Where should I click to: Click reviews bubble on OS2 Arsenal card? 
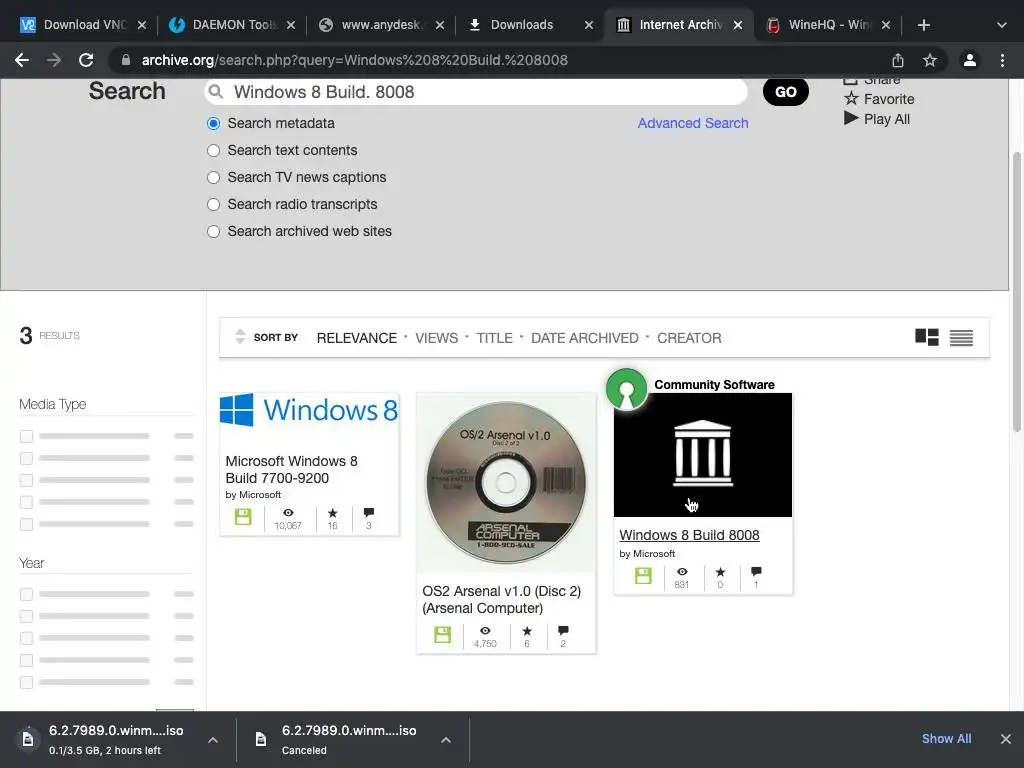point(563,630)
